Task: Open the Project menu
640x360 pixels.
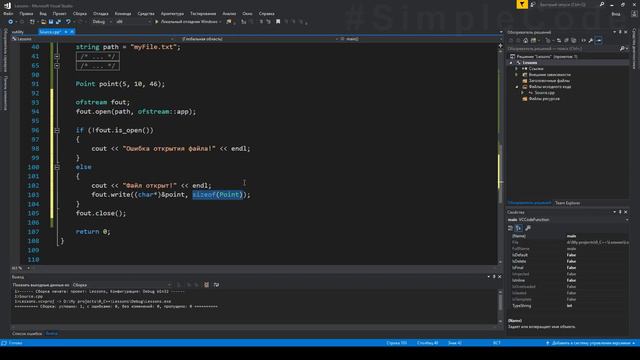Action: 60,13
